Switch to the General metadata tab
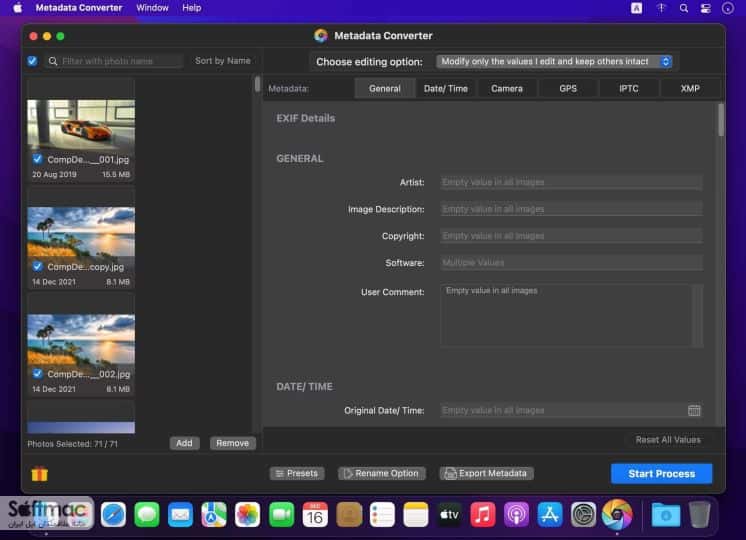Image resolution: width=746 pixels, height=540 pixels. tap(384, 88)
